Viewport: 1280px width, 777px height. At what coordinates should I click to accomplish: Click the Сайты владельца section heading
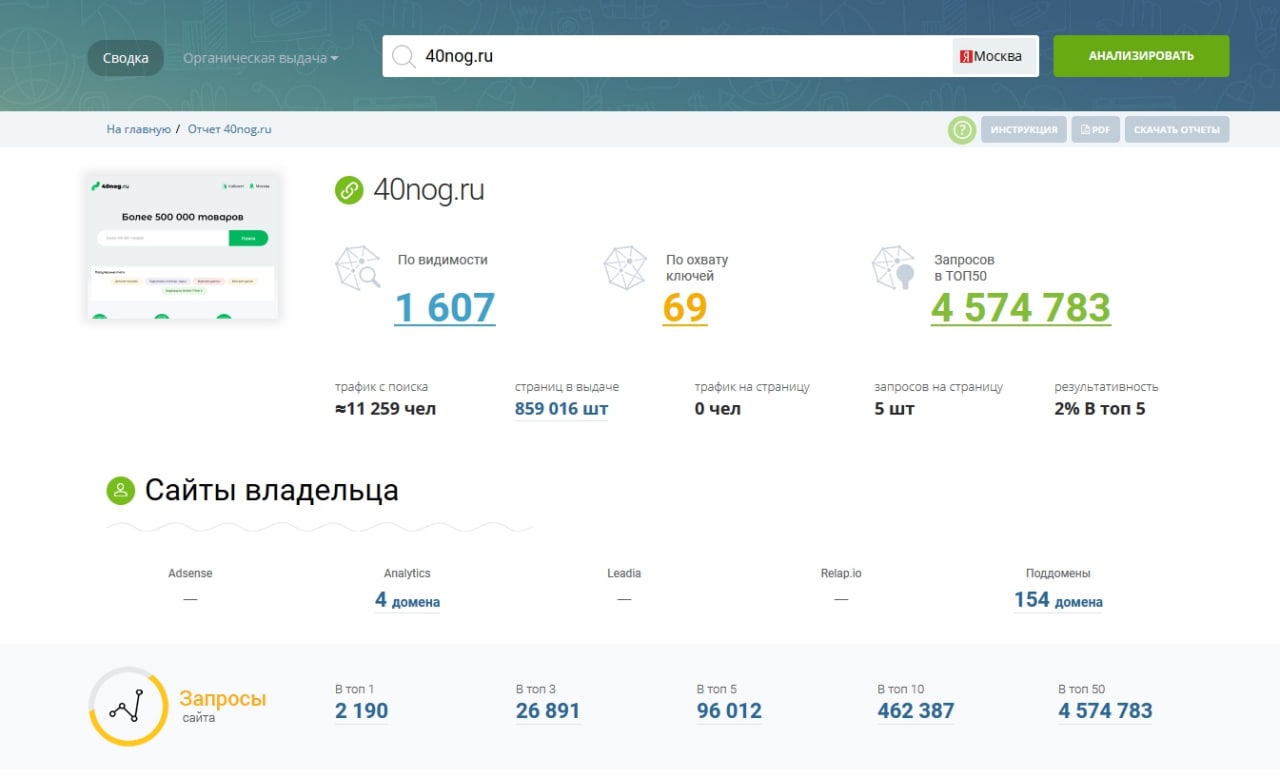tap(272, 490)
